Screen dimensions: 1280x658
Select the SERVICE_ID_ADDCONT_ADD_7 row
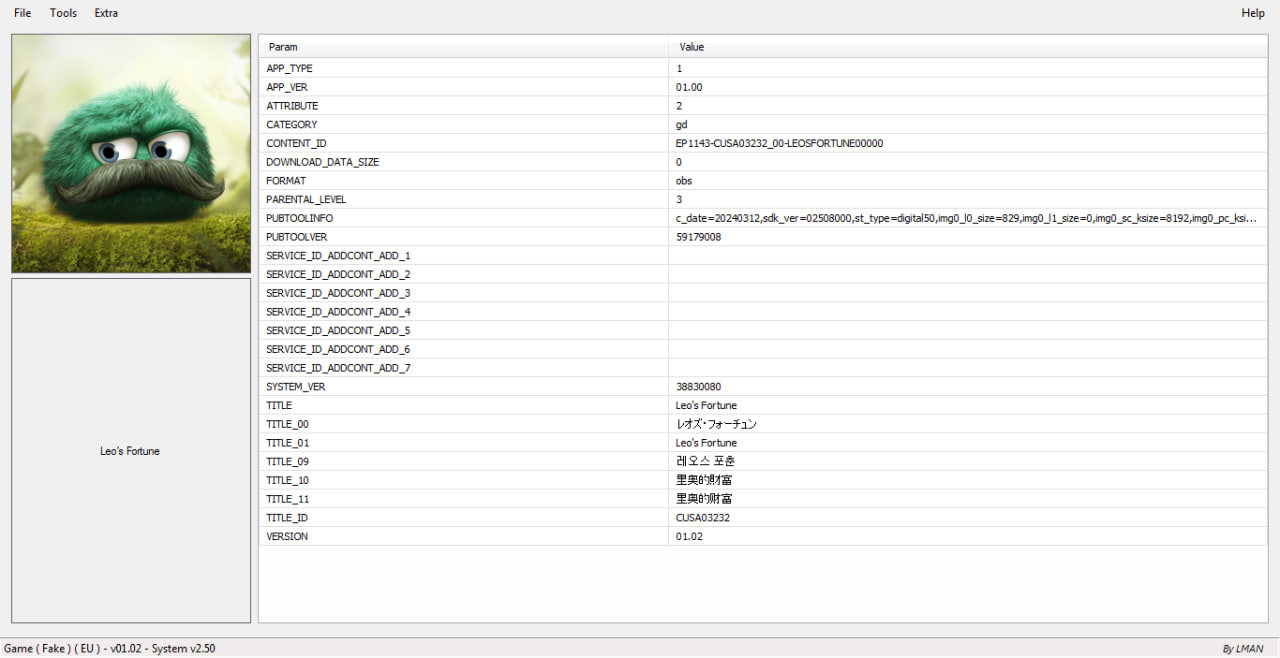(x=763, y=368)
